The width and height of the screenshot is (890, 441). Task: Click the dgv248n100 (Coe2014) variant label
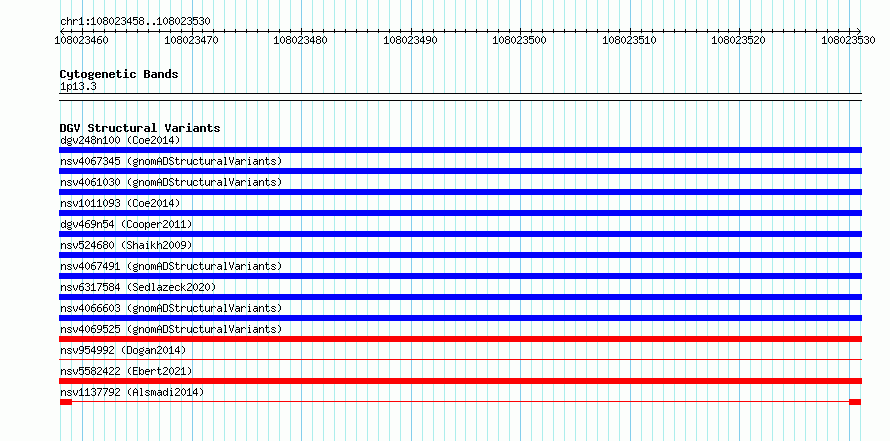[x=120, y=140]
